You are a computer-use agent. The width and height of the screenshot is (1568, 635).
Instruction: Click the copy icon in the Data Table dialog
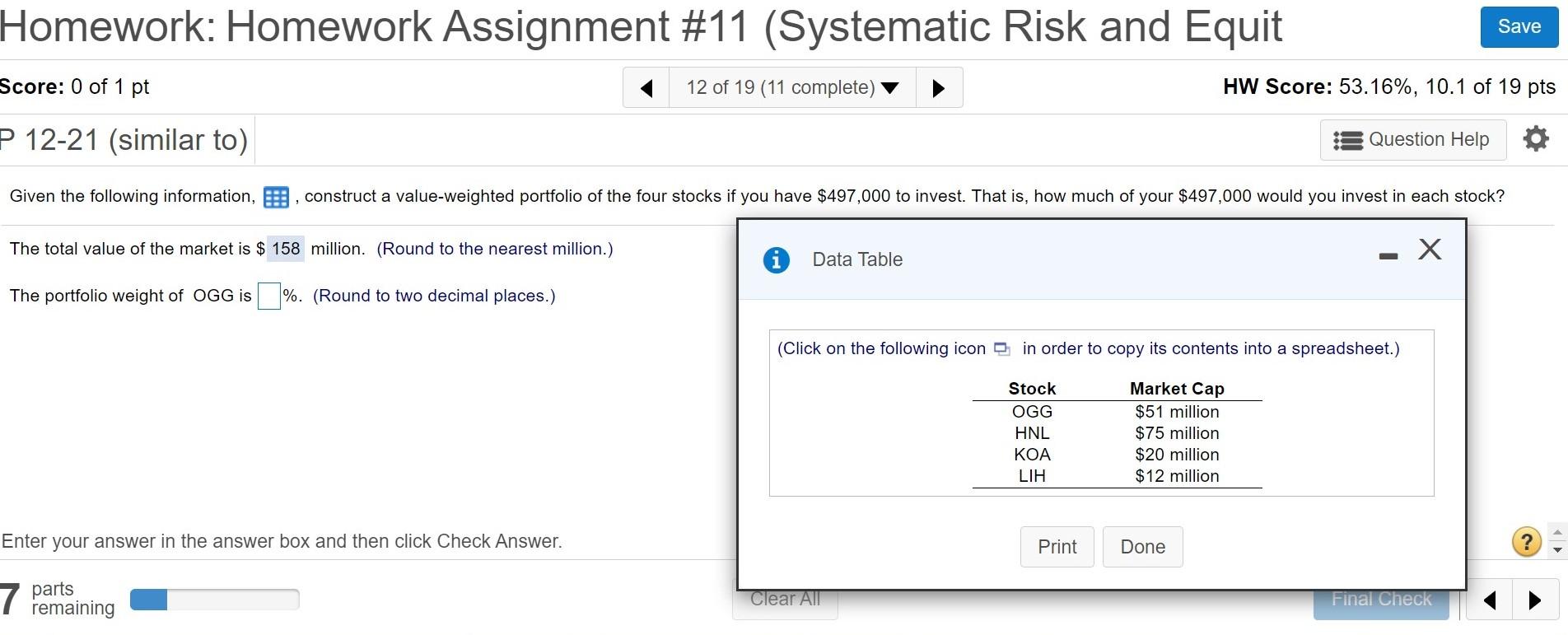pos(1001,348)
